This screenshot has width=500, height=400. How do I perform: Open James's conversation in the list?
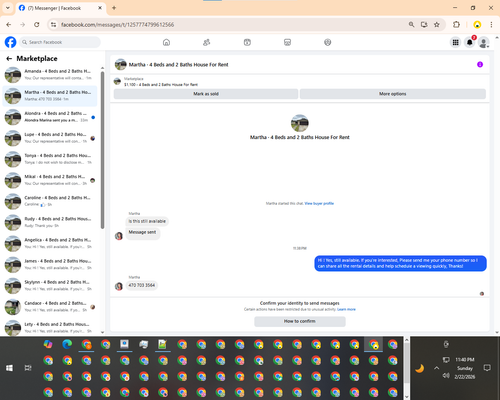pyautogui.click(x=50, y=265)
